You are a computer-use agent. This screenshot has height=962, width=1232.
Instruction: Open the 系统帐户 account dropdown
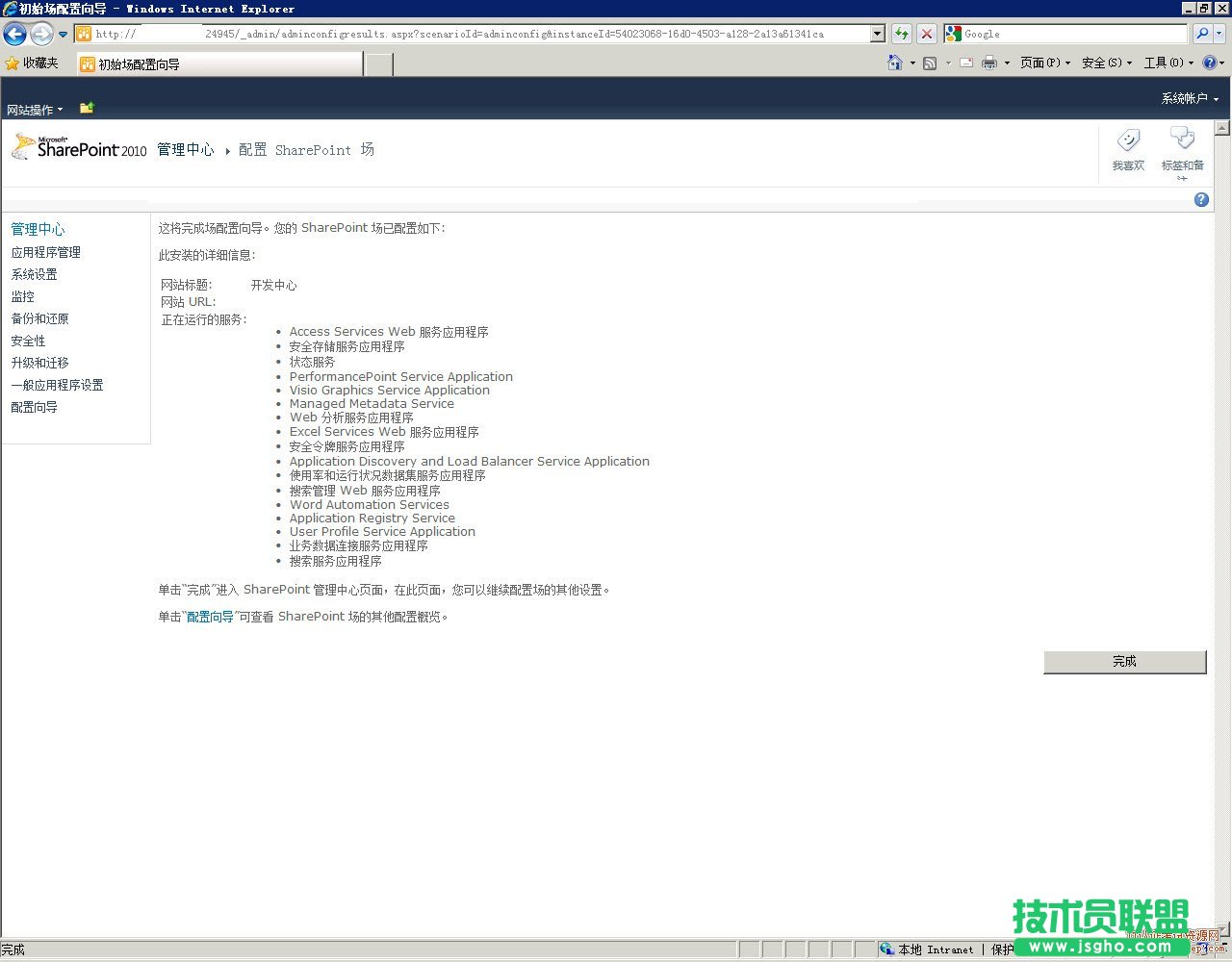(1188, 97)
